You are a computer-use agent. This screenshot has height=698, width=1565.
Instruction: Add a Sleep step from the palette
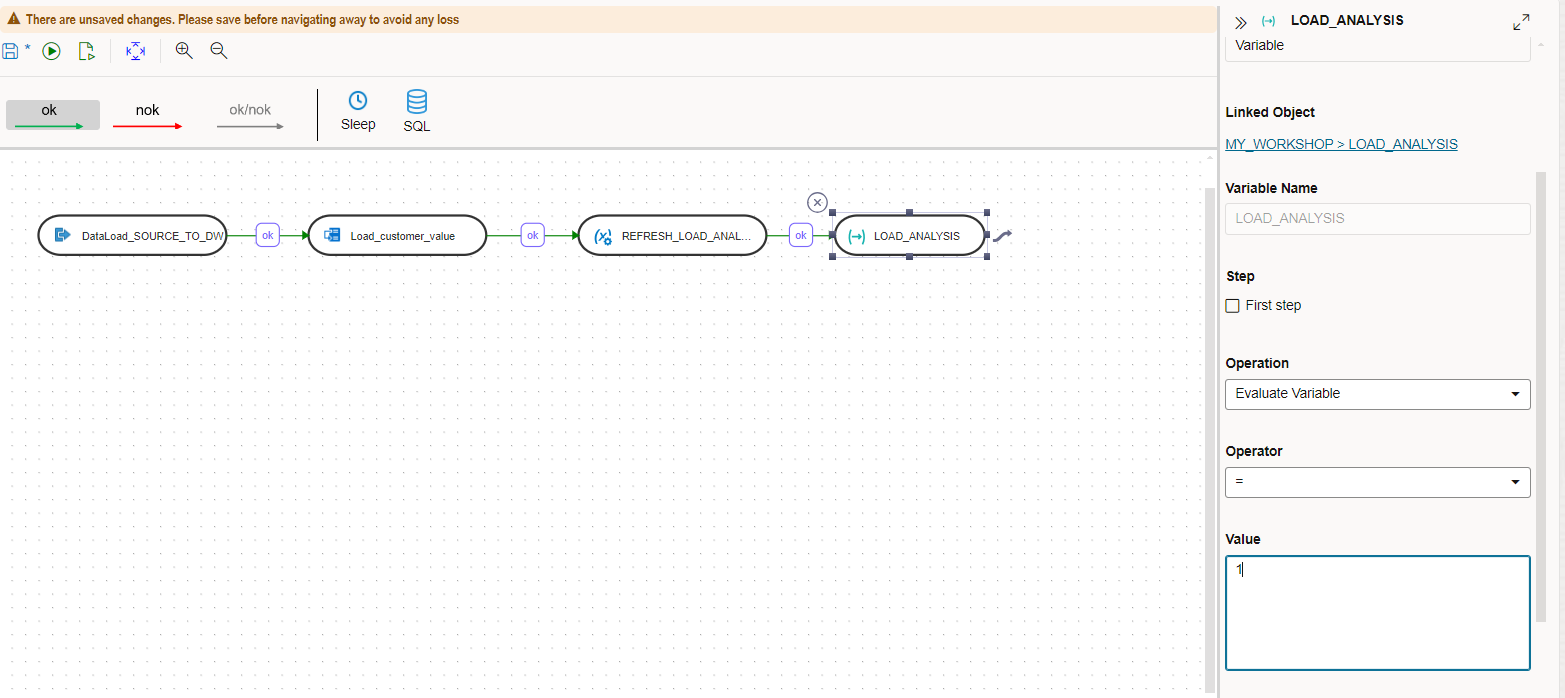point(358,111)
